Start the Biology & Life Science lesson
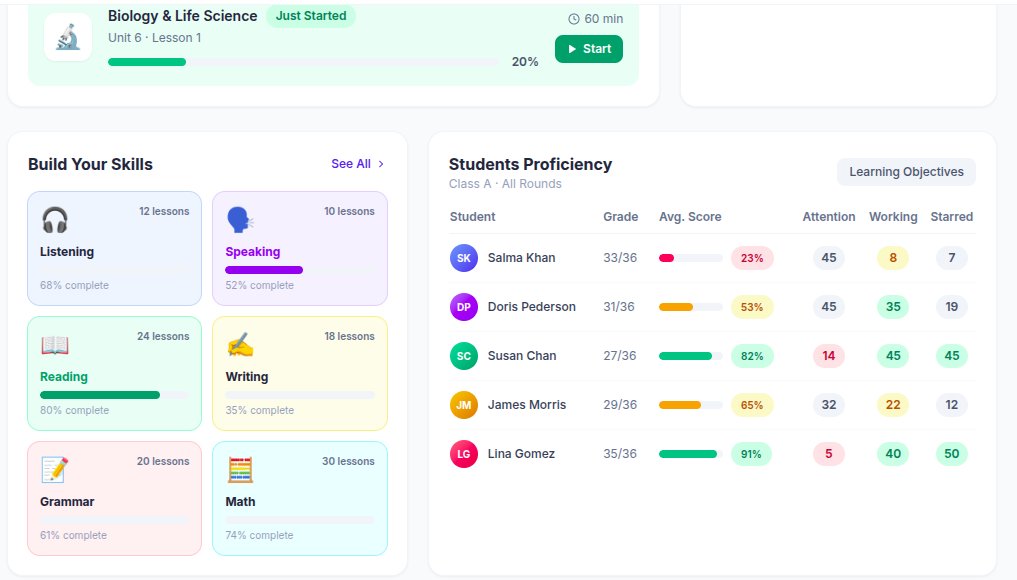The width and height of the screenshot is (1017, 580). pyautogui.click(x=589, y=49)
